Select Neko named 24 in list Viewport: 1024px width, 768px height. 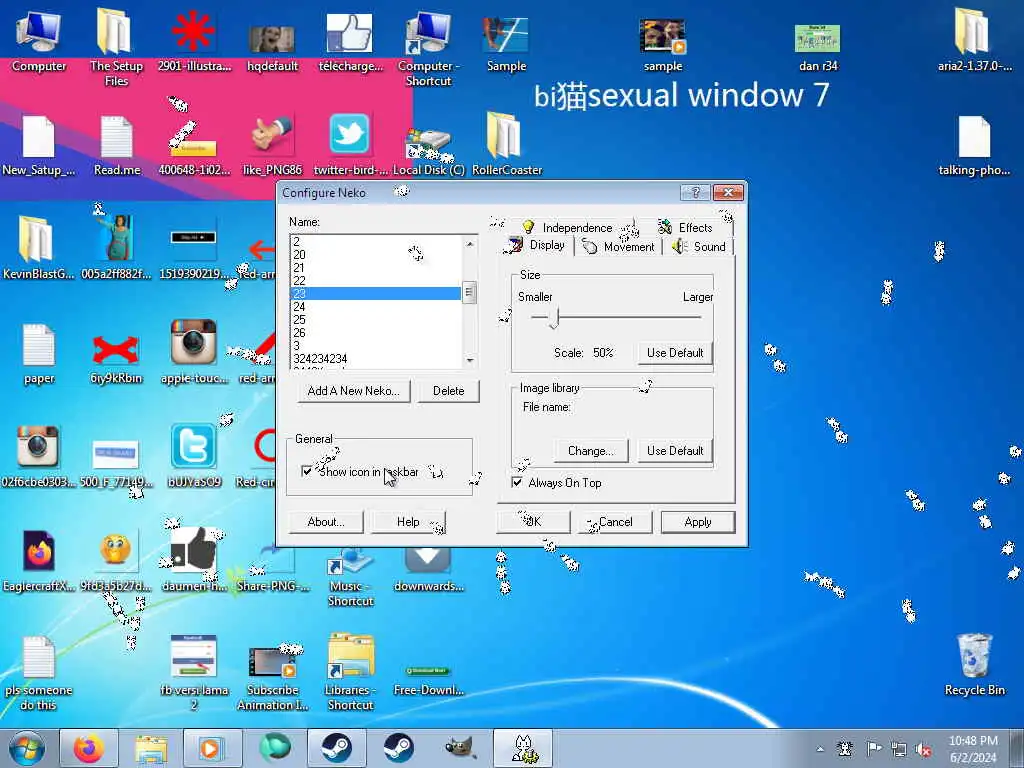[376, 307]
